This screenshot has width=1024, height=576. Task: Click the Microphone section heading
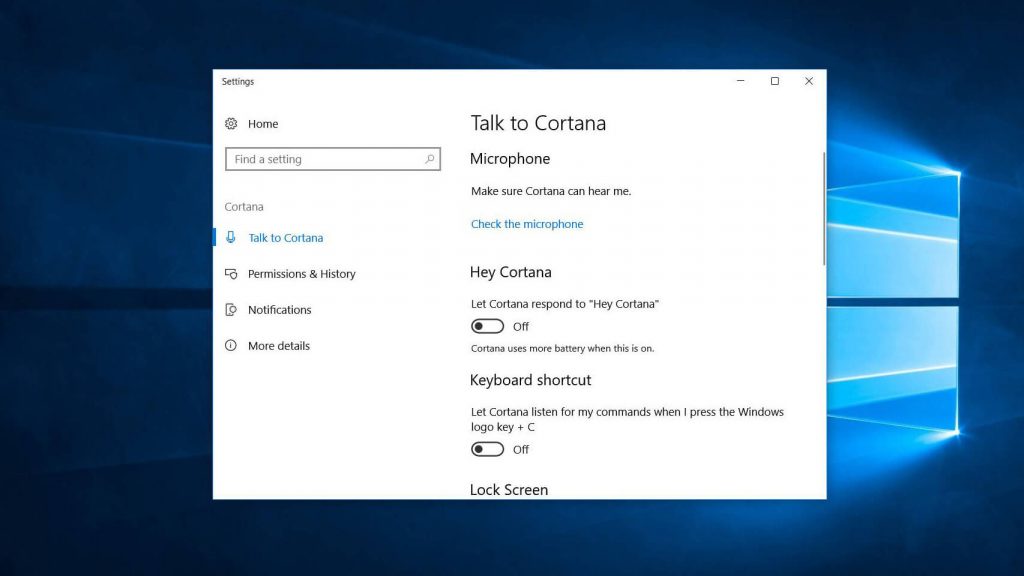click(x=510, y=159)
